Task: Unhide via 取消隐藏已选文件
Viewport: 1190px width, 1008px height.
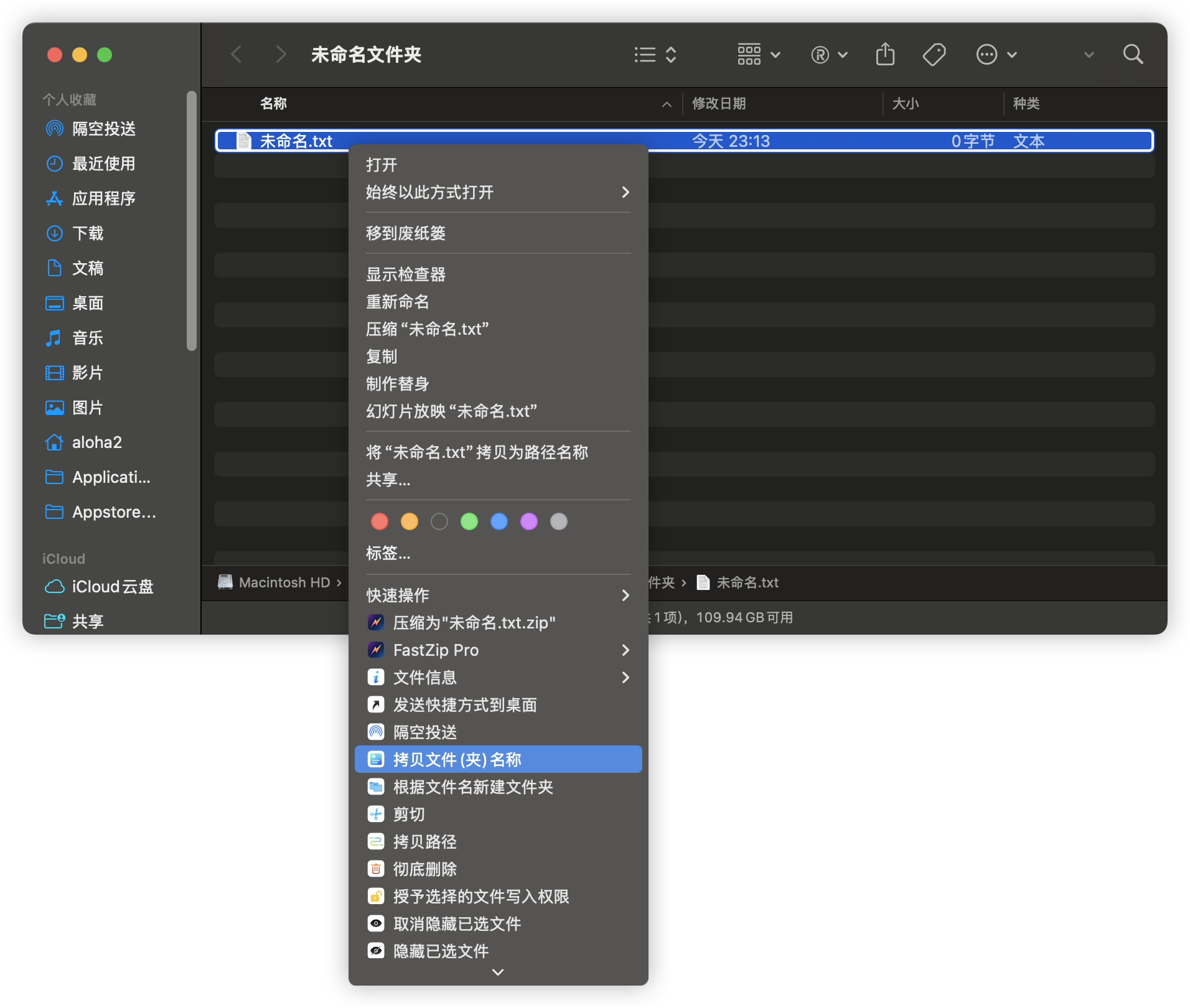Action: pyautogui.click(x=457, y=924)
